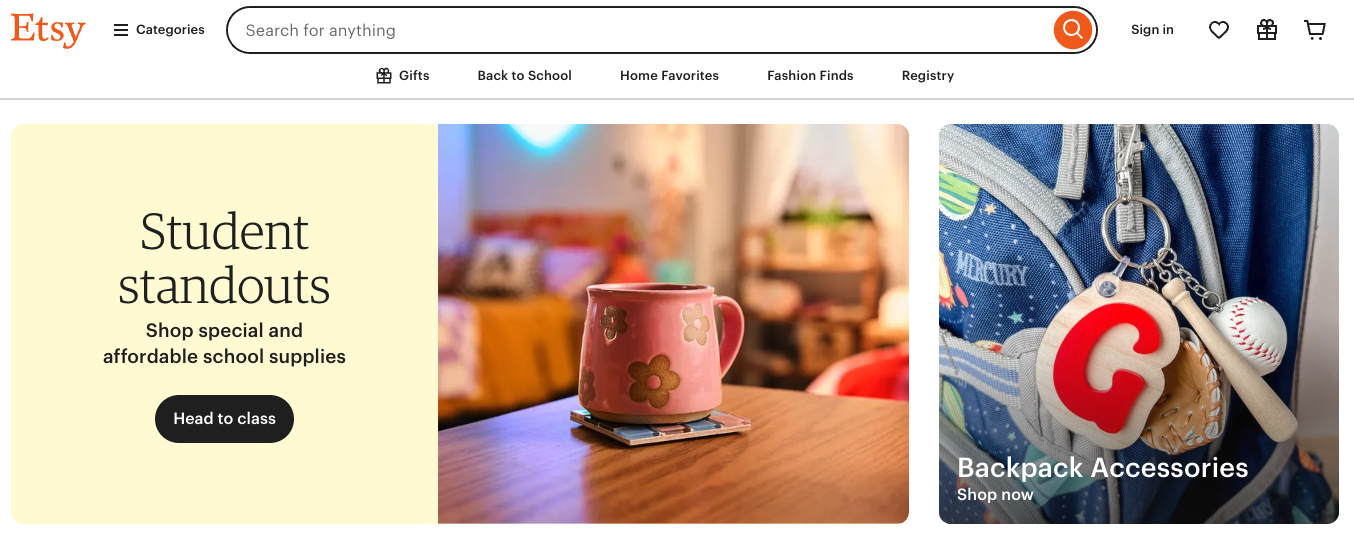The height and width of the screenshot is (538, 1354).
Task: Click the Head to class button
Action: (x=224, y=419)
